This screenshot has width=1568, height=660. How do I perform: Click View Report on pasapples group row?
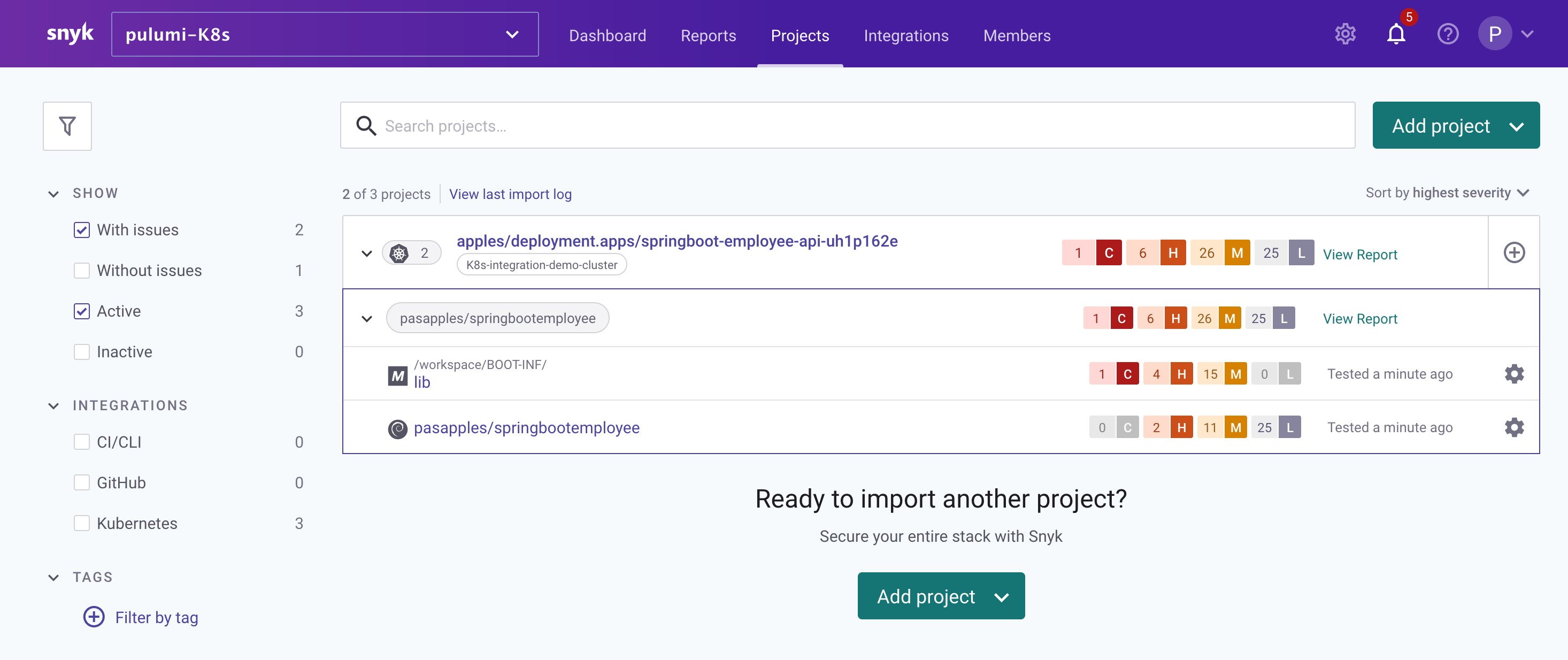(x=1359, y=318)
